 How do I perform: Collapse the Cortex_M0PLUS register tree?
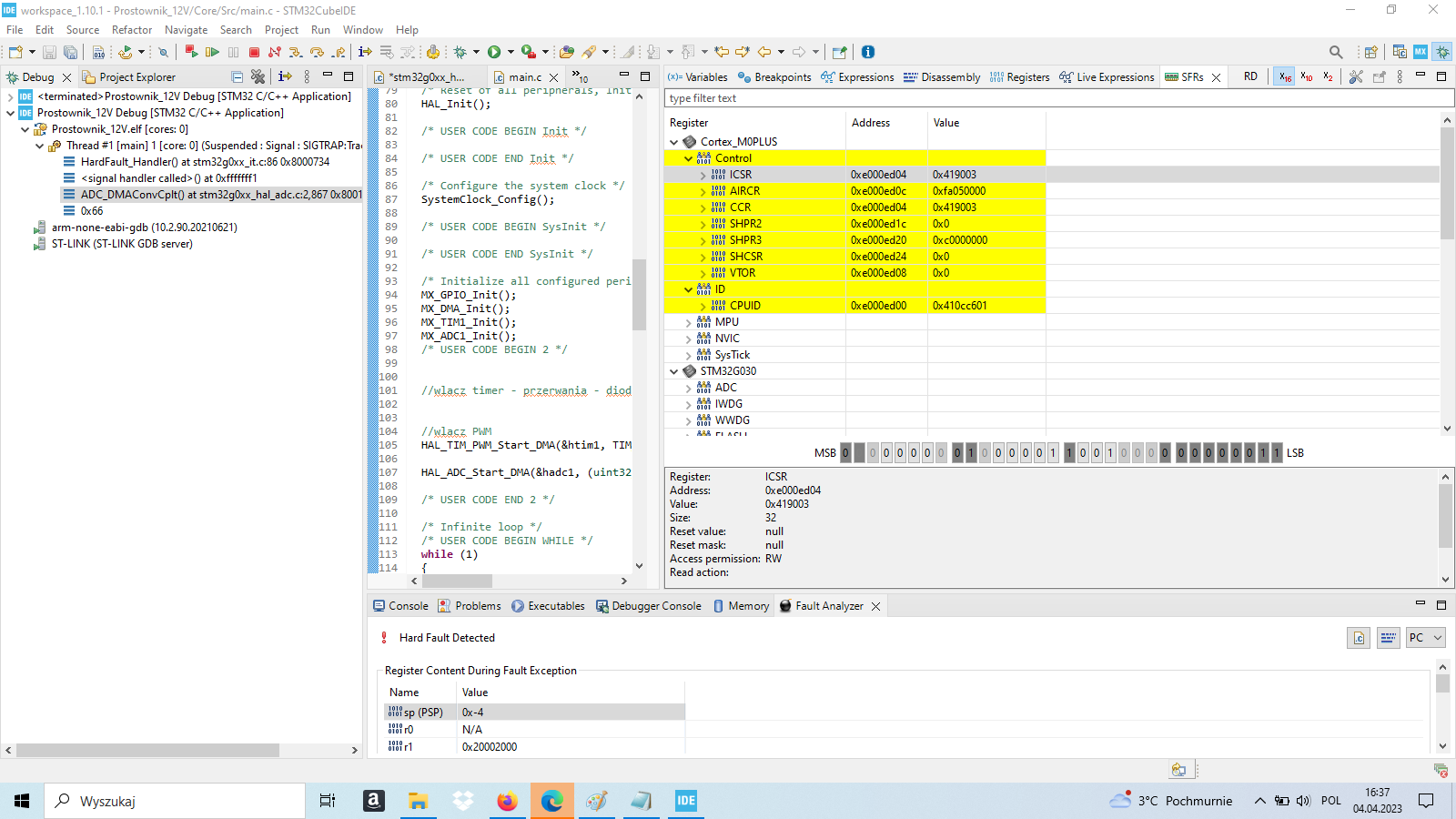[x=673, y=142]
